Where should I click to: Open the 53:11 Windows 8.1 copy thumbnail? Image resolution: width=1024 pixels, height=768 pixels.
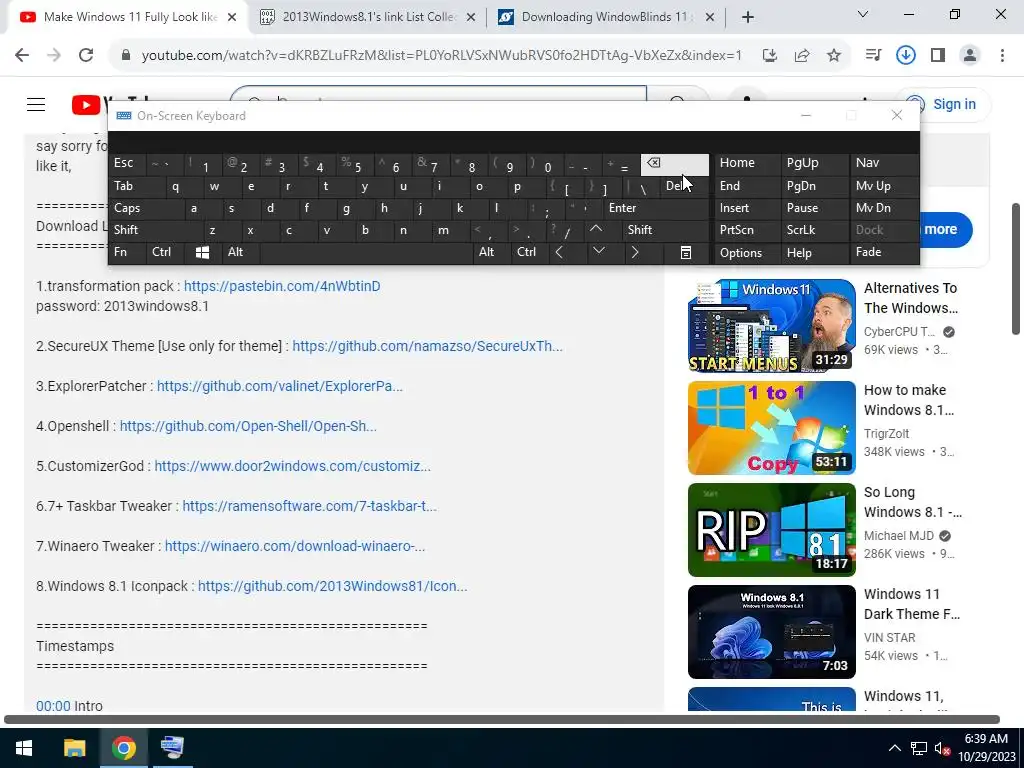772,428
